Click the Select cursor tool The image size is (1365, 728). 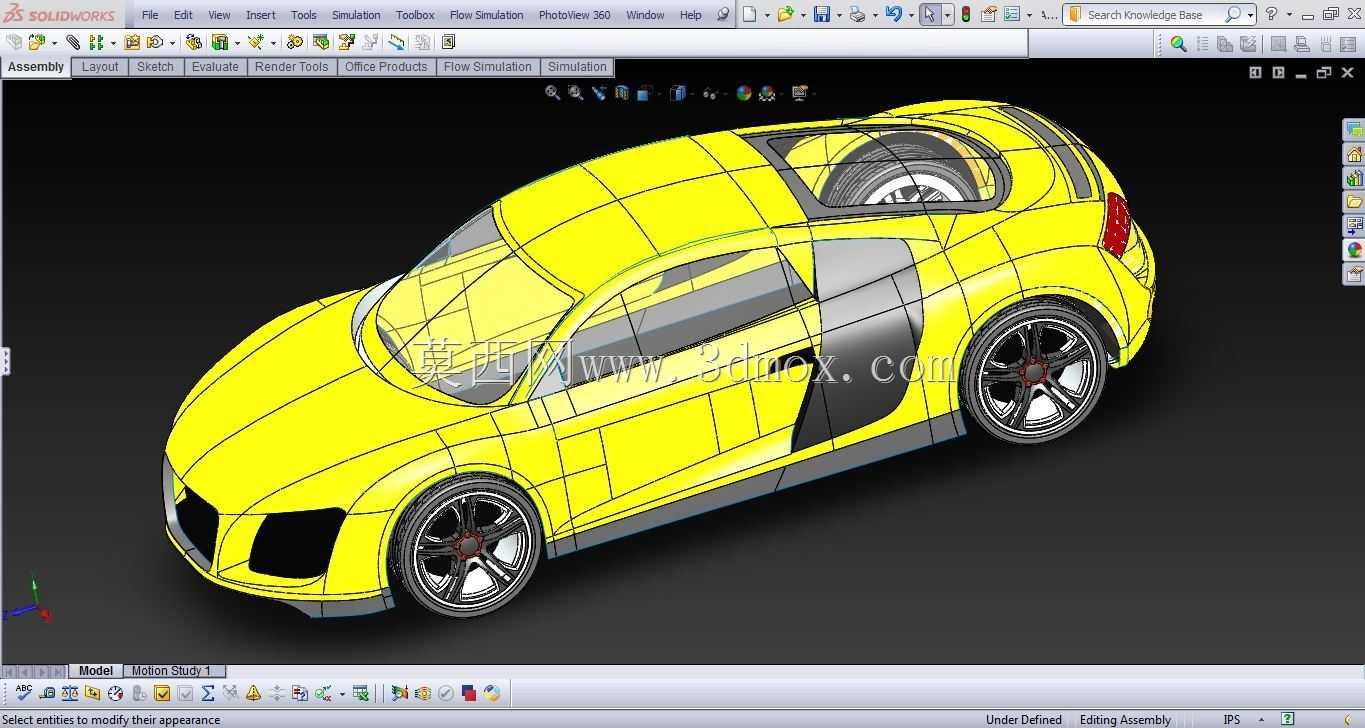coord(930,14)
